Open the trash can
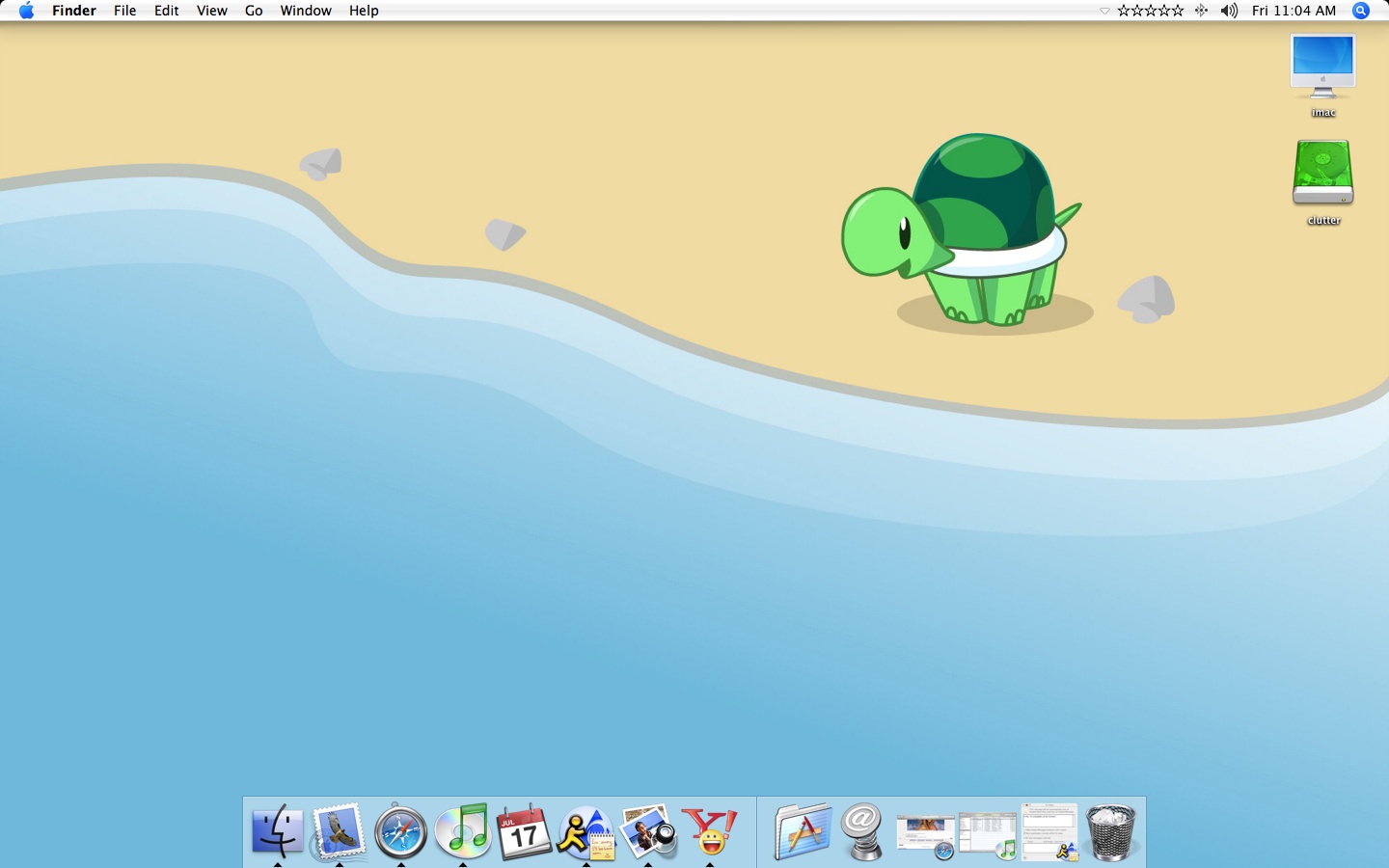 pyautogui.click(x=1111, y=831)
